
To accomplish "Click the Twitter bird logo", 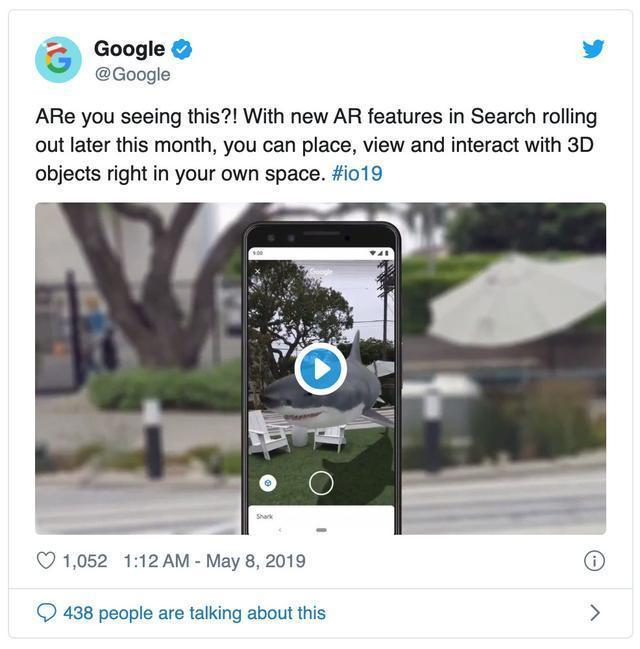I will tap(593, 49).
